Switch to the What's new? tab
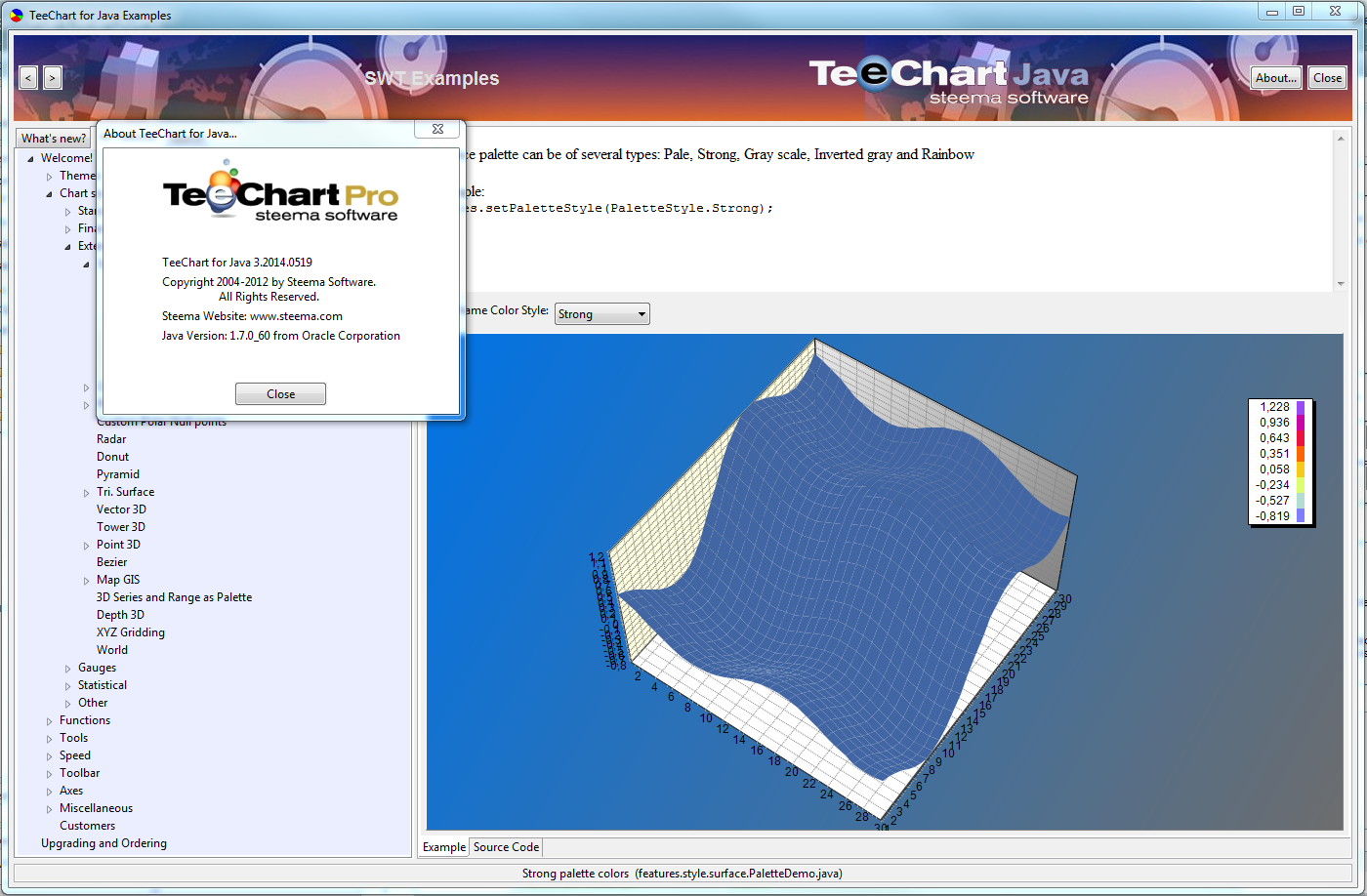 54,139
